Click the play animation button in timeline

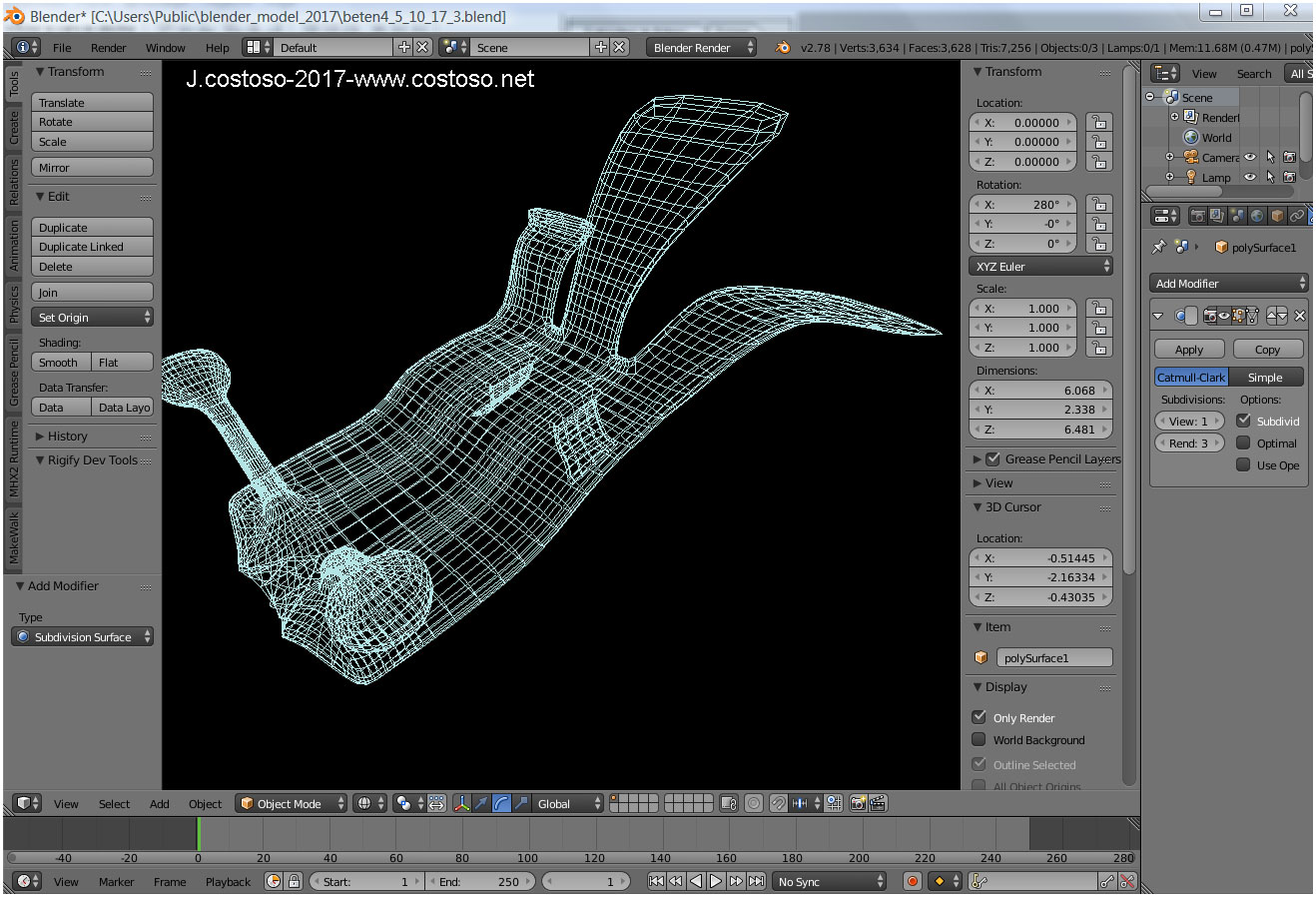(716, 881)
